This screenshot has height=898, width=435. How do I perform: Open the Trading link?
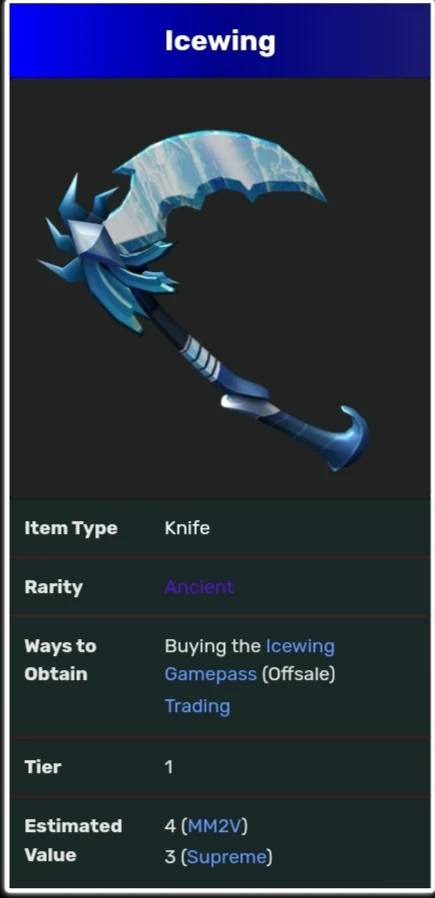coord(197,706)
